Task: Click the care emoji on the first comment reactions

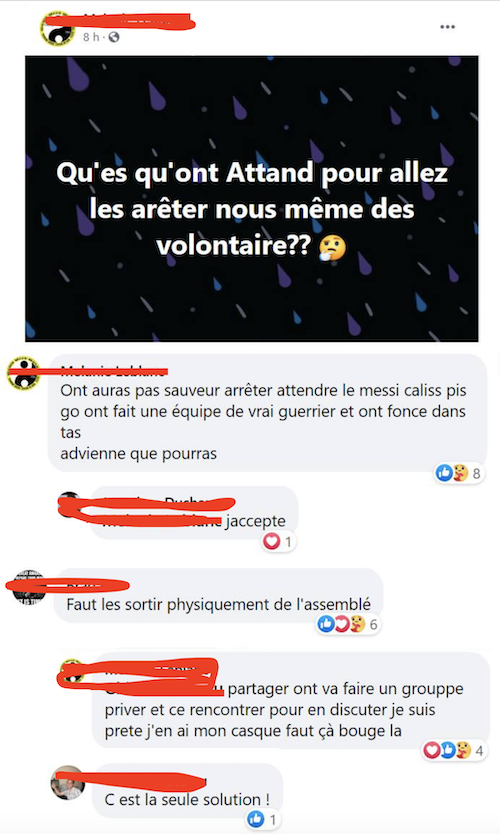Action: (x=460, y=473)
